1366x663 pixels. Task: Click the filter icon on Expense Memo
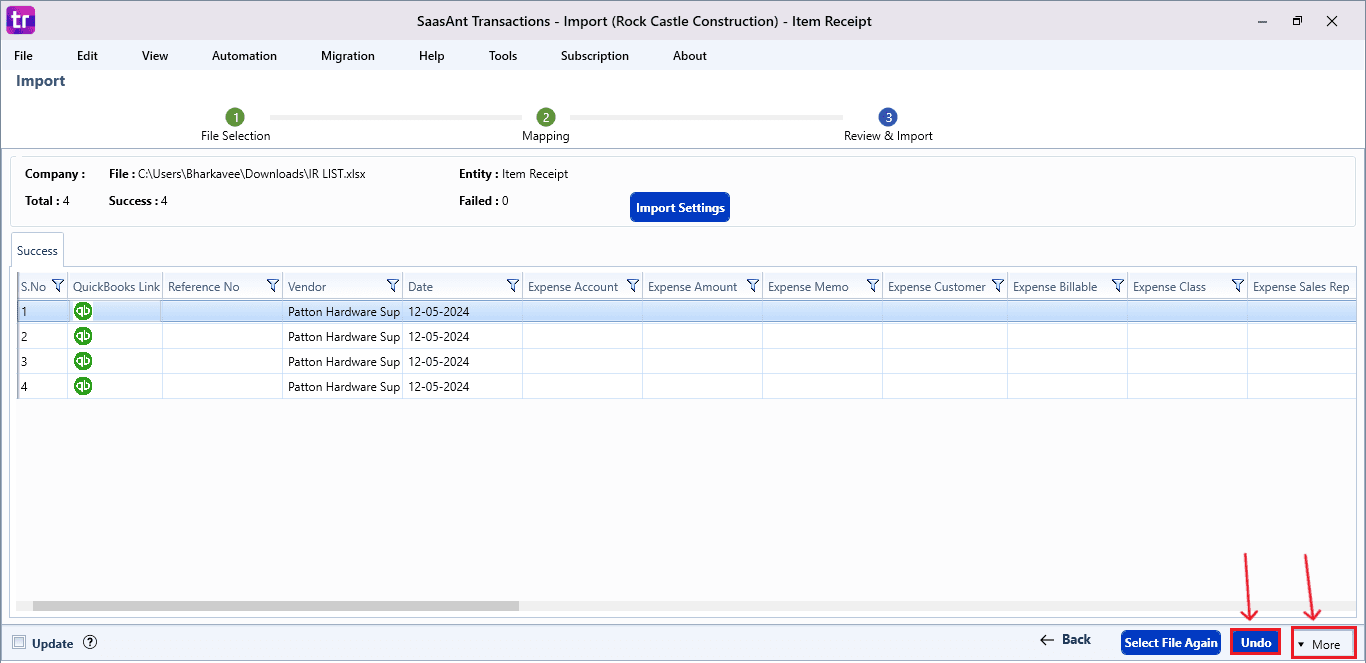coord(872,286)
